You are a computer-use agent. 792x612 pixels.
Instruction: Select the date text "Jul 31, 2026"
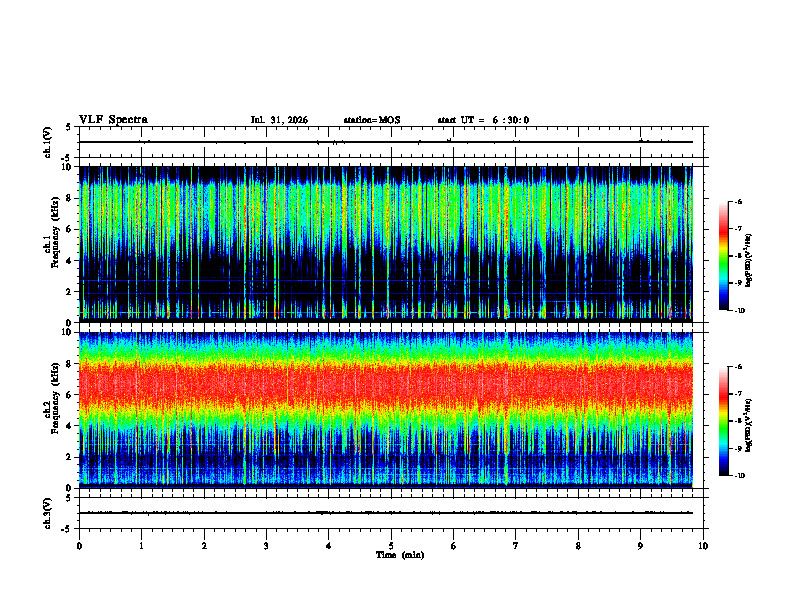[x=279, y=120]
